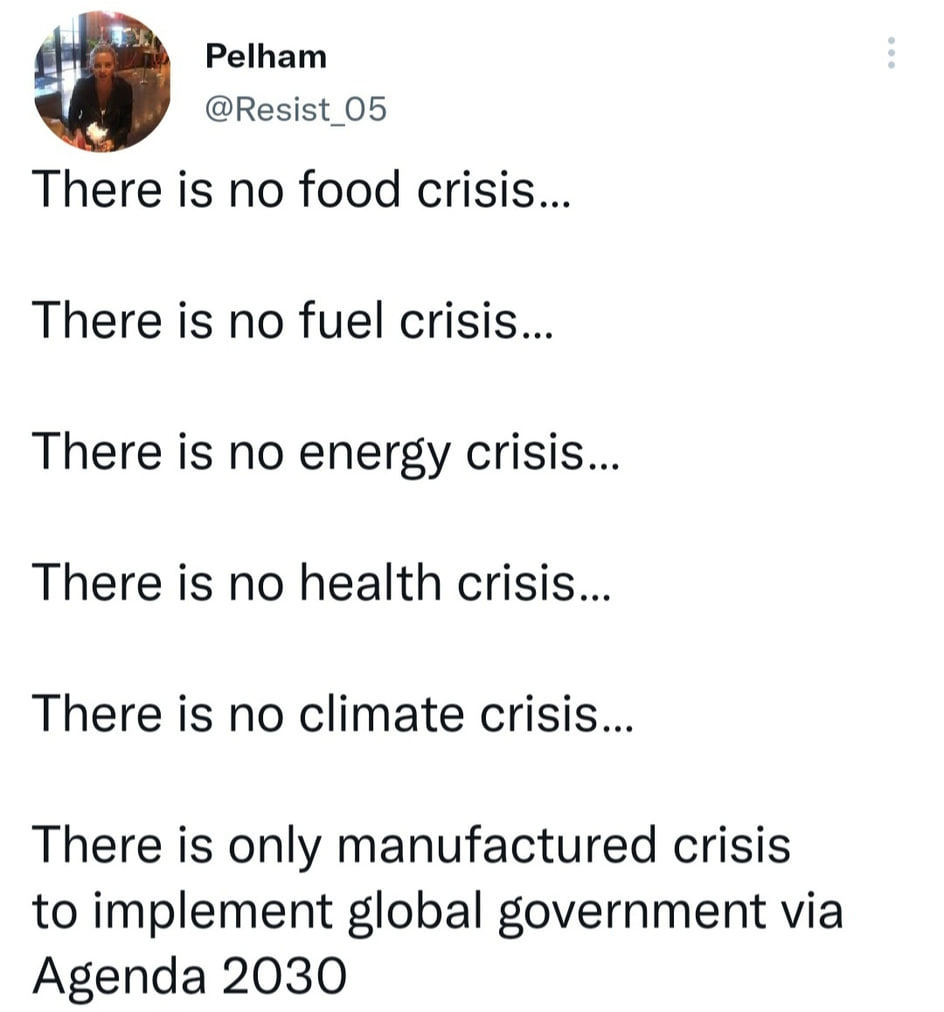Click the display name "Pelham"
The height and width of the screenshot is (1012, 944).
(x=266, y=57)
